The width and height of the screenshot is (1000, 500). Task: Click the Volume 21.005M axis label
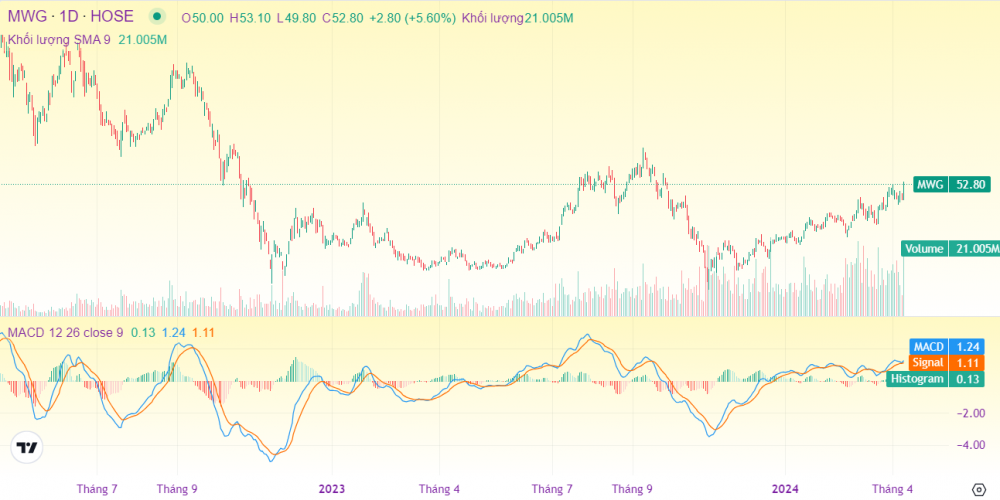coord(950,249)
